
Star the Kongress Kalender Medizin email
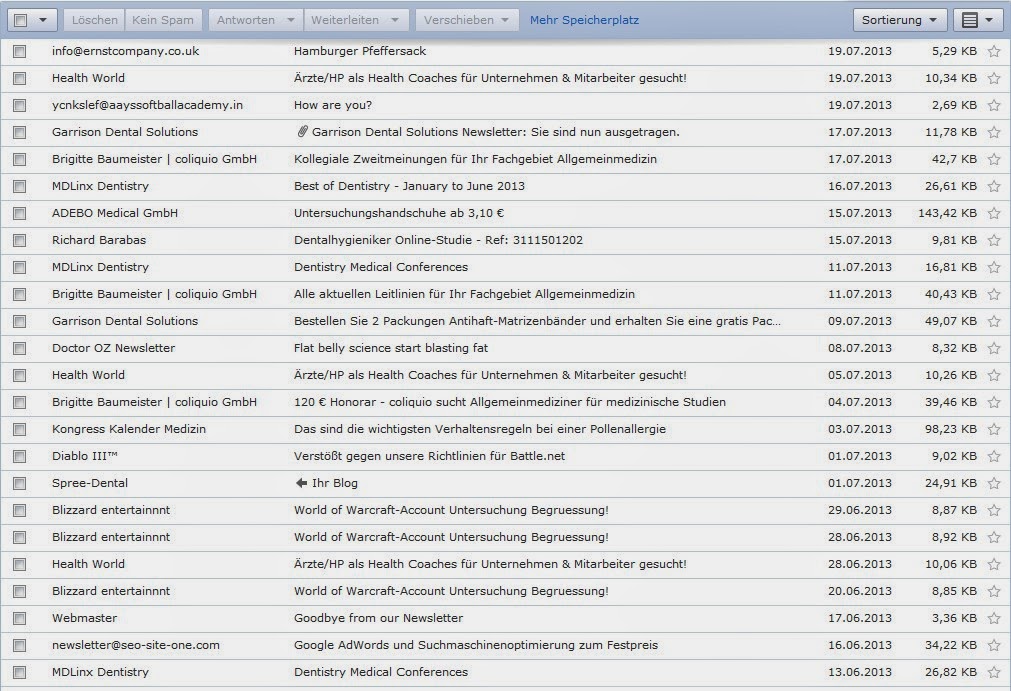pyautogui.click(x=994, y=429)
